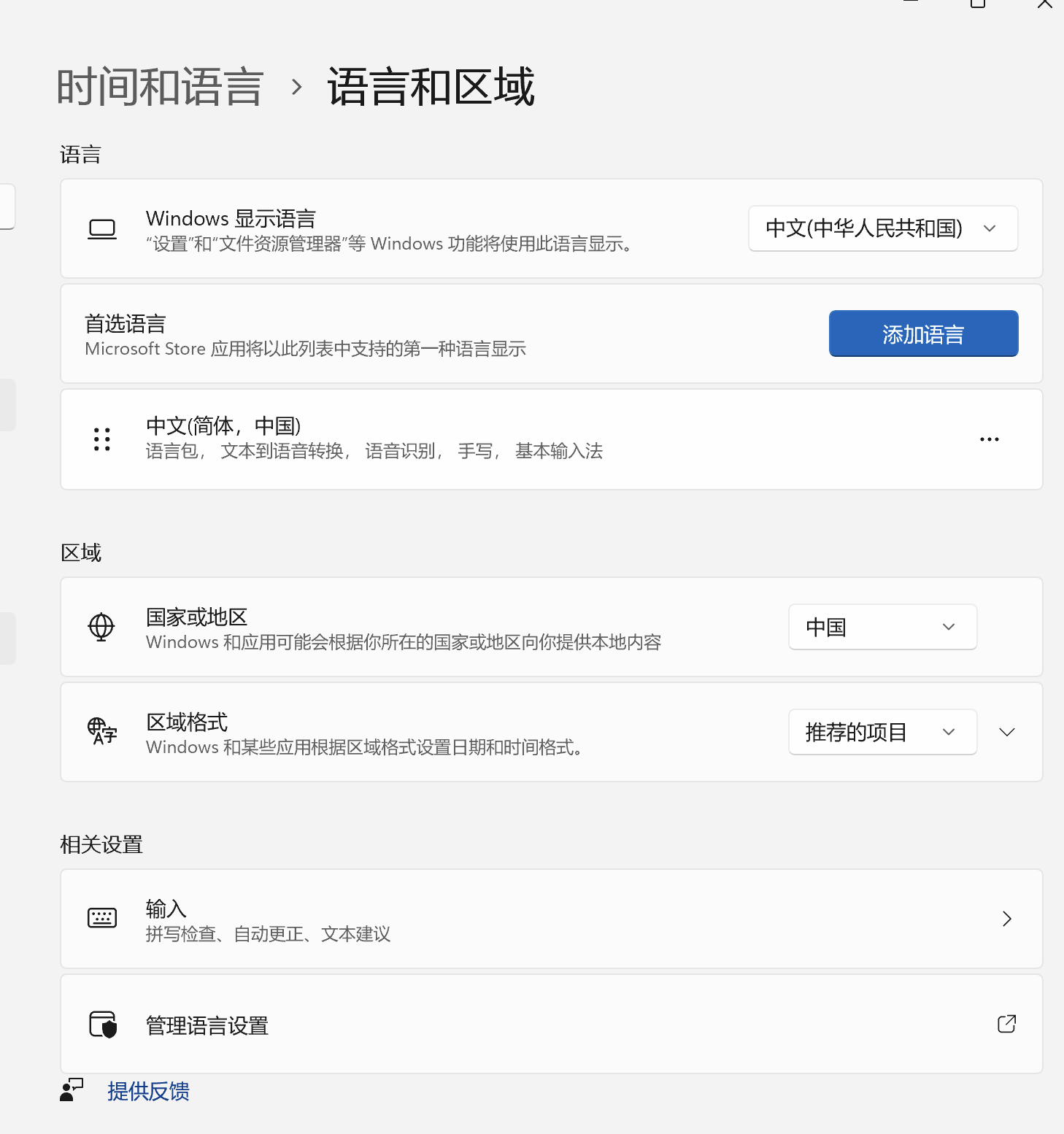This screenshot has width=1064, height=1134.
Task: Click the 相关设置 section heading
Action: [x=101, y=844]
